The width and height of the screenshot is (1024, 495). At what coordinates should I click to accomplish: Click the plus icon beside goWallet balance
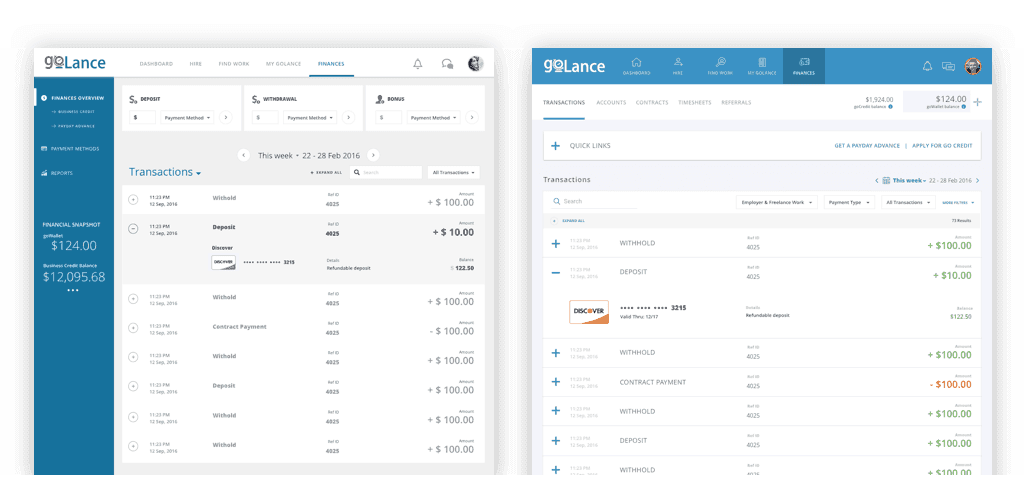977,102
